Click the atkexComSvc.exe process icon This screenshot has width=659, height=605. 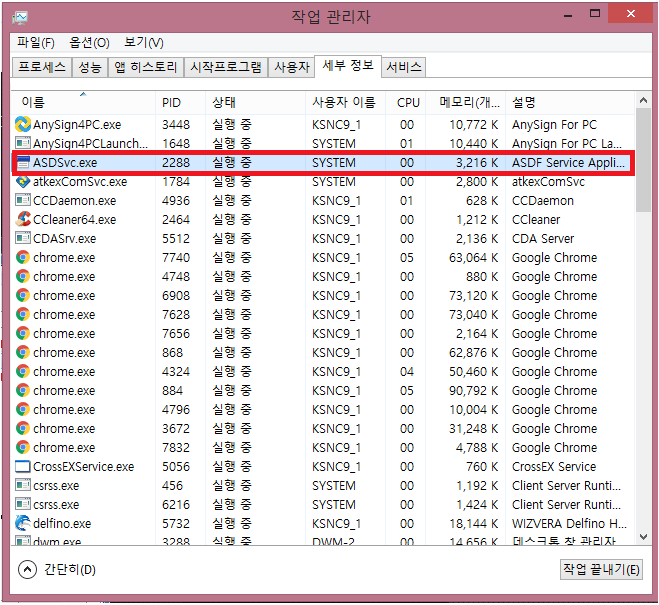pos(23,182)
